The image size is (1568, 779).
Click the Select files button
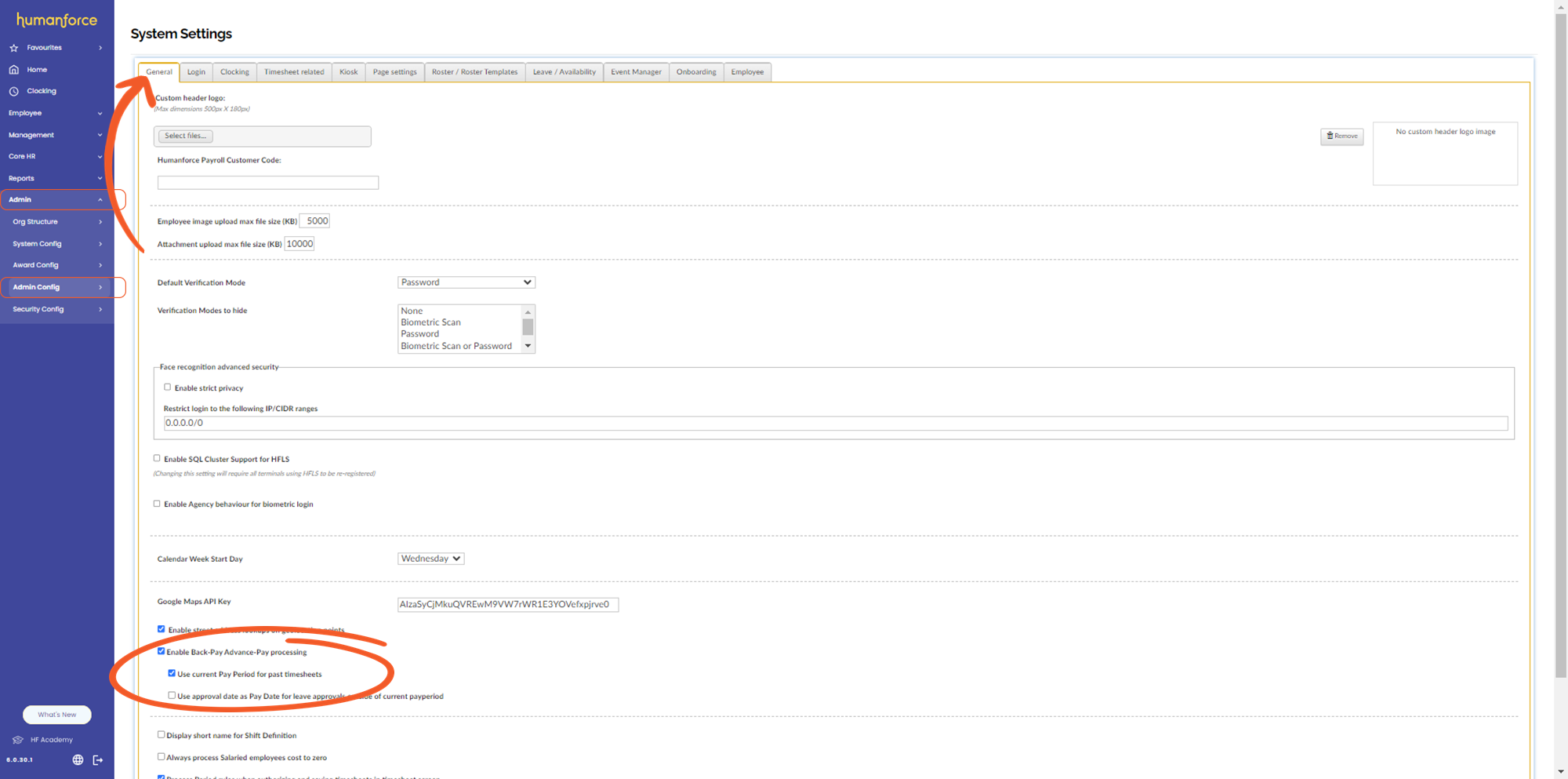coord(184,135)
